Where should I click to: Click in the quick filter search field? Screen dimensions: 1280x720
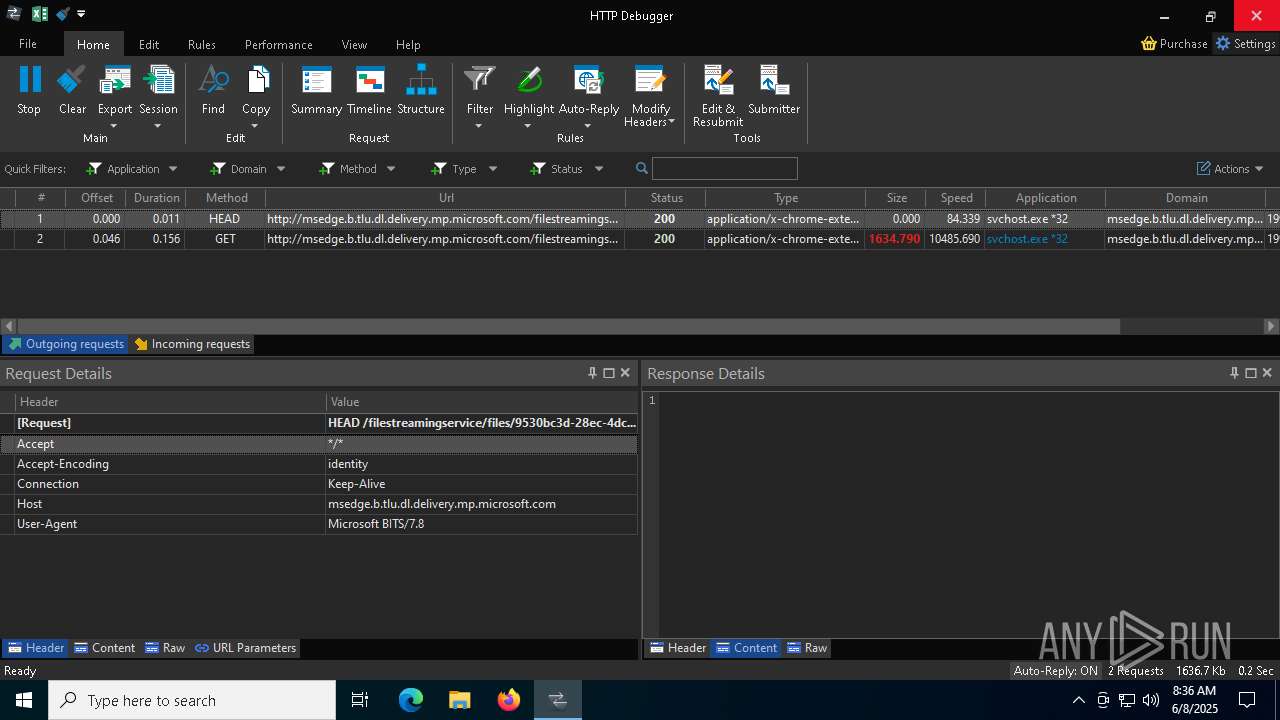pos(724,169)
